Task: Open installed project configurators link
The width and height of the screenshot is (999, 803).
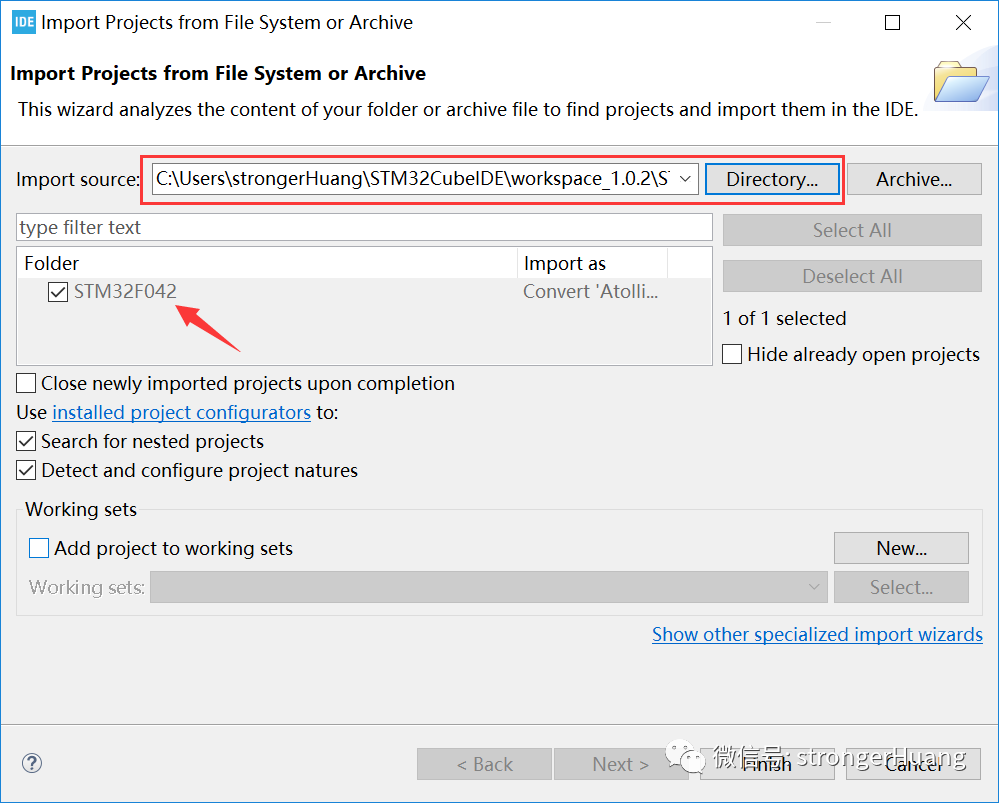Action: 182,412
